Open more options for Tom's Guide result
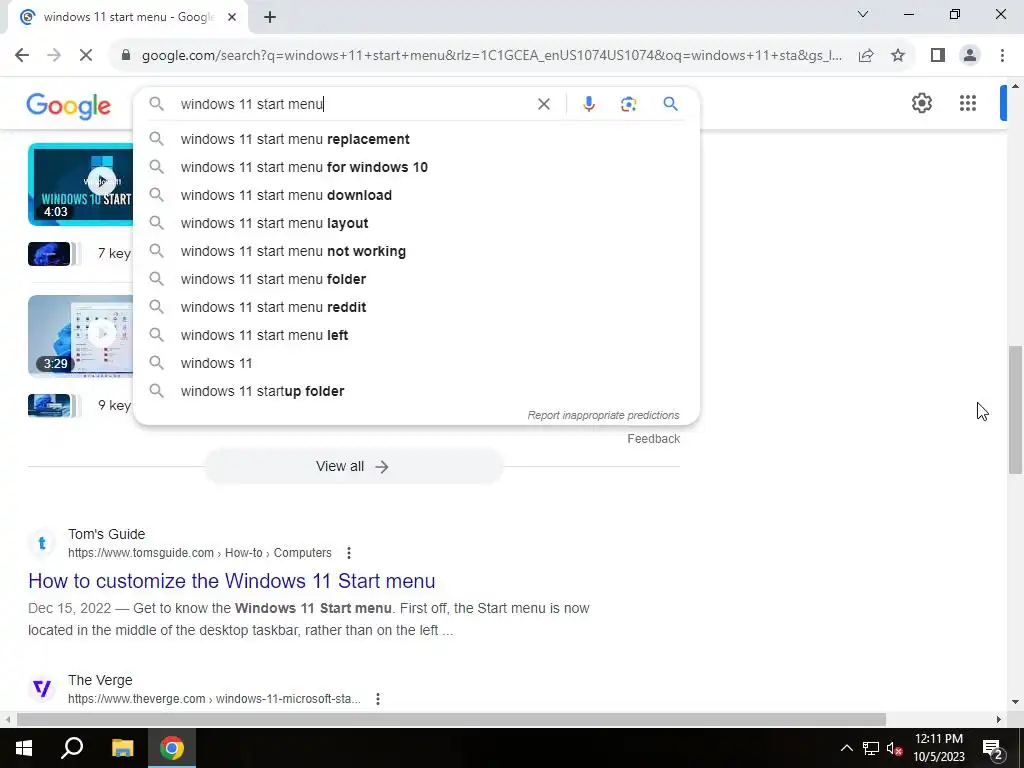This screenshot has height=768, width=1024. pyautogui.click(x=349, y=553)
